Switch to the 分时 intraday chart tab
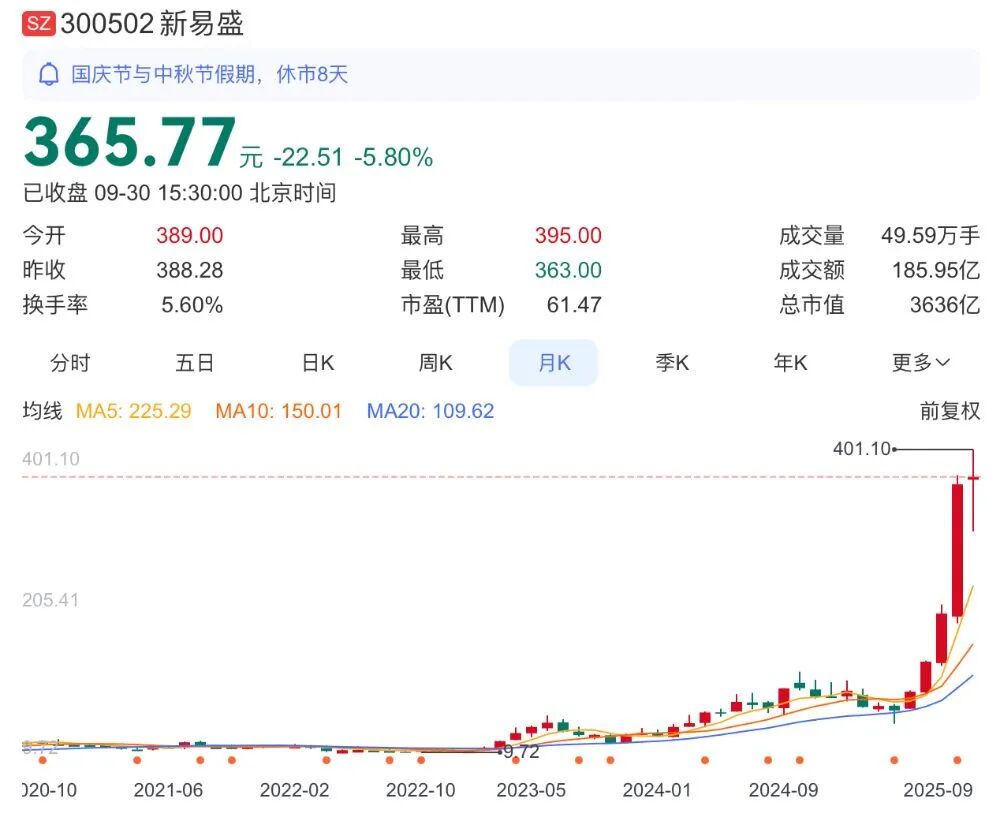This screenshot has width=1000, height=813. [x=70, y=363]
